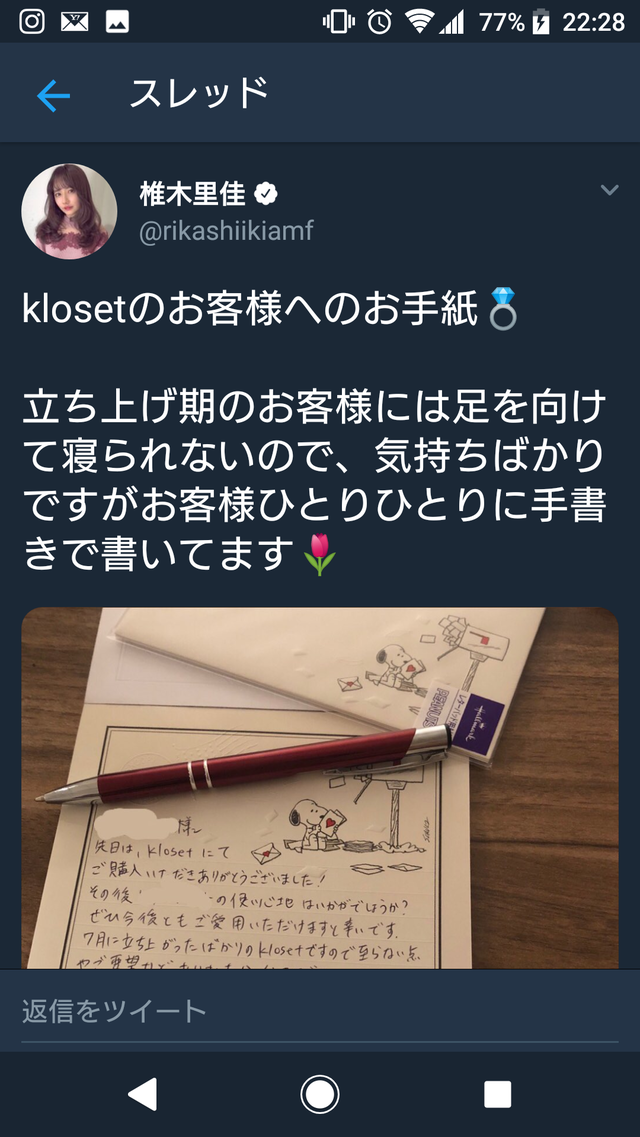This screenshot has height=1137, width=640.
Task: Open the 椎木里佳 display name profile
Action: point(193,194)
